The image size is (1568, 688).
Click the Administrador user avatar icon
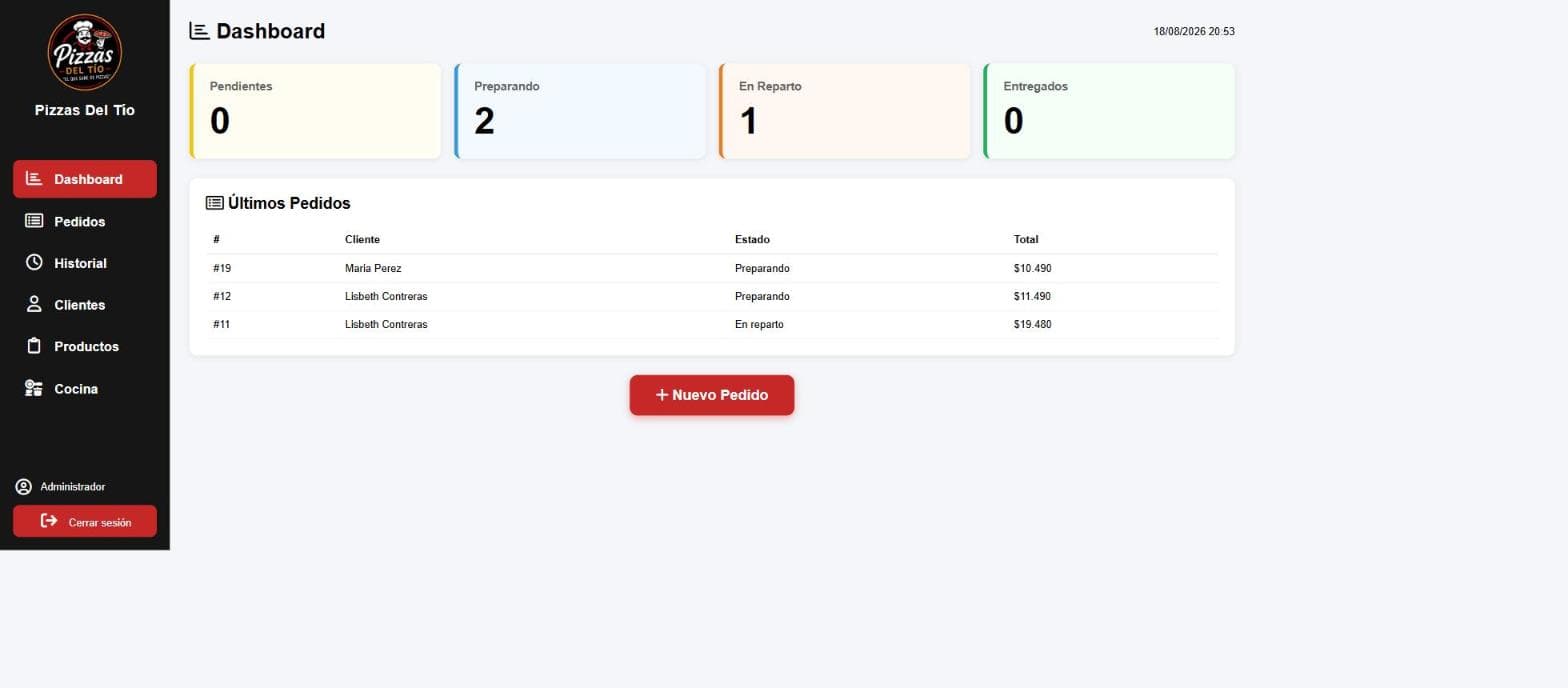click(x=24, y=487)
